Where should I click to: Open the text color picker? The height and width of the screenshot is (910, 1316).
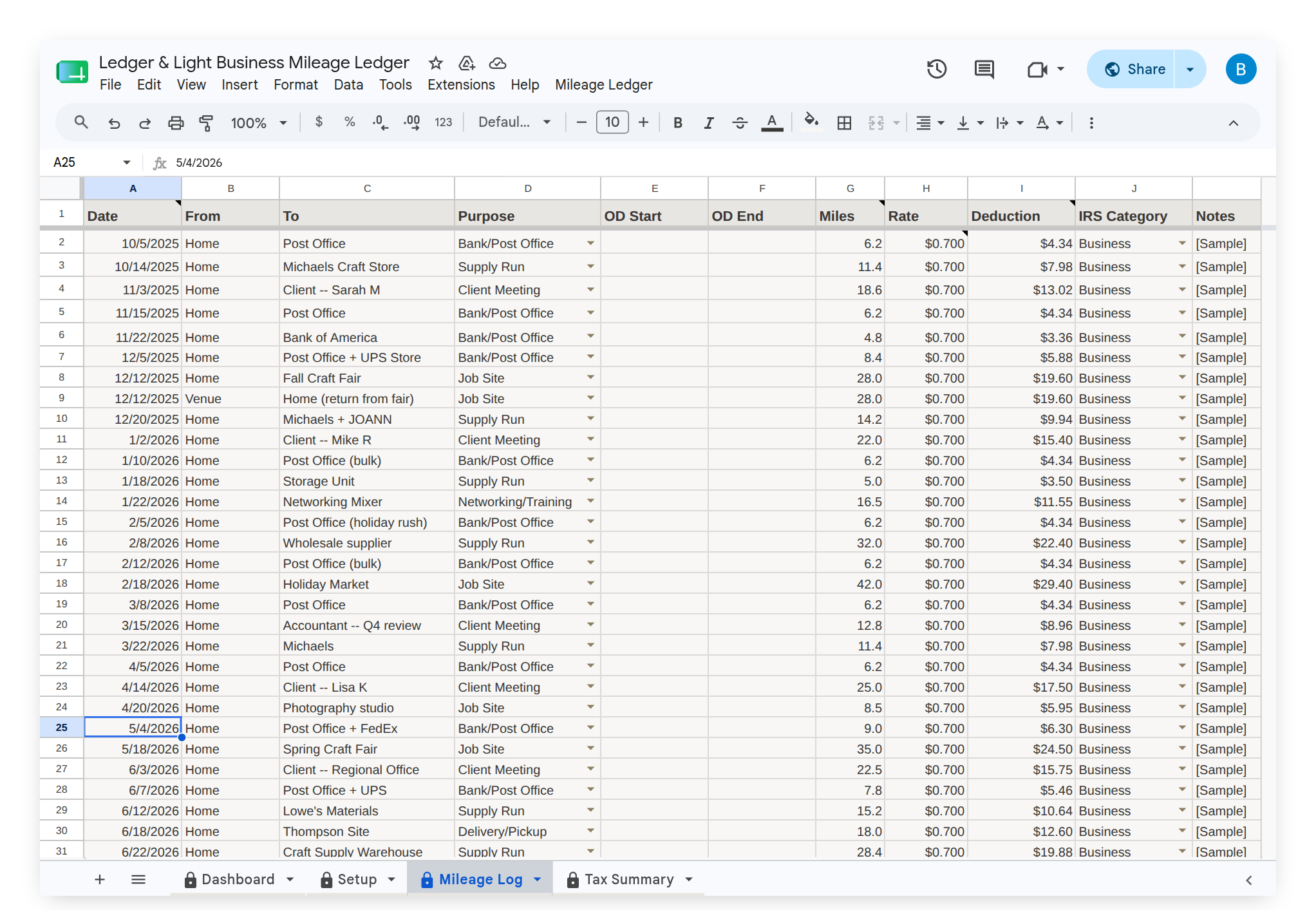point(772,122)
